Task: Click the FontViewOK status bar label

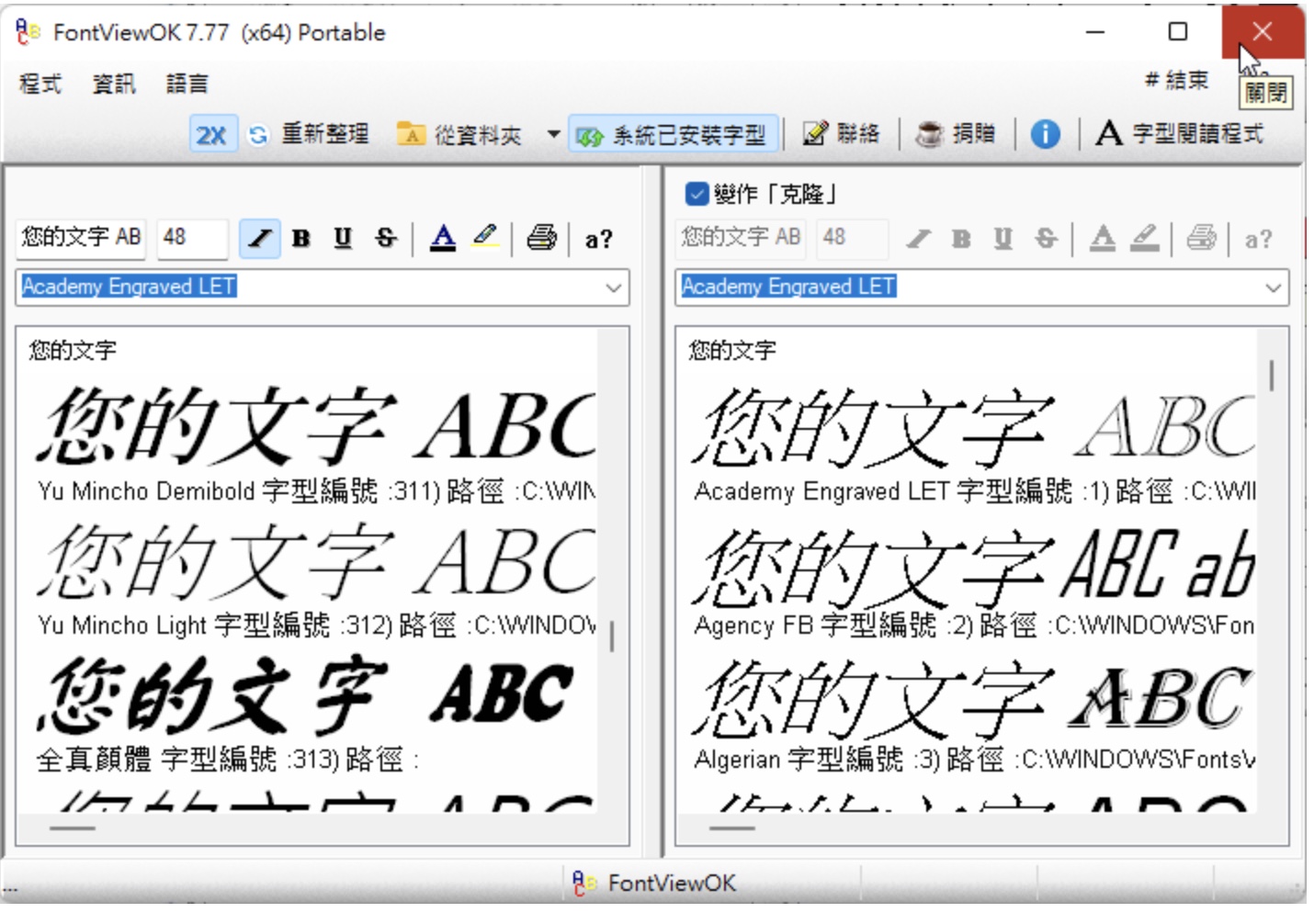Action: [672, 883]
